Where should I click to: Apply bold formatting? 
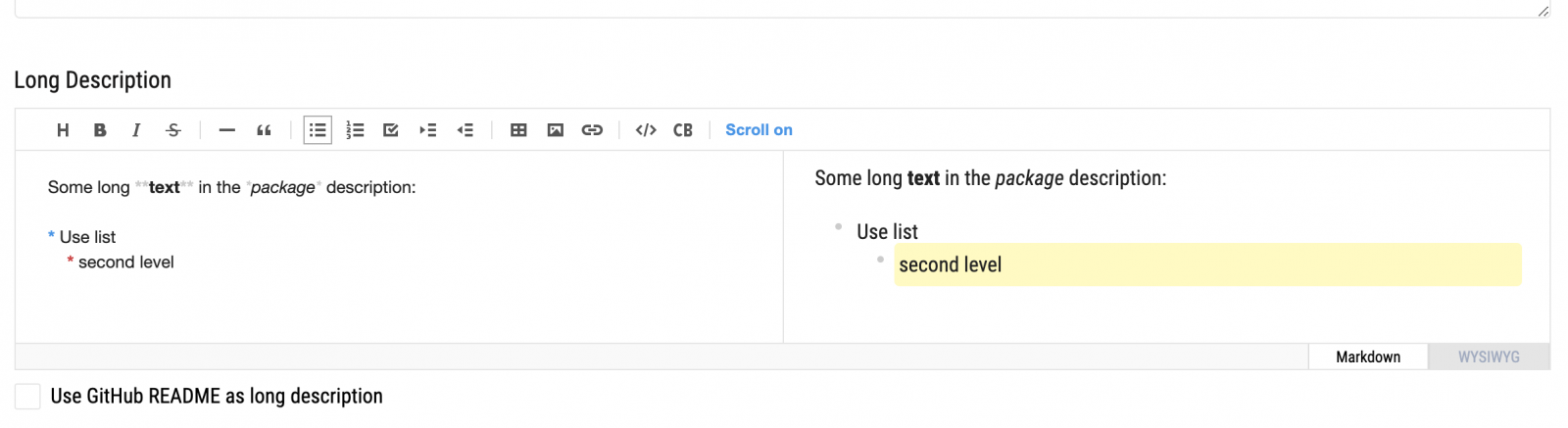point(100,130)
